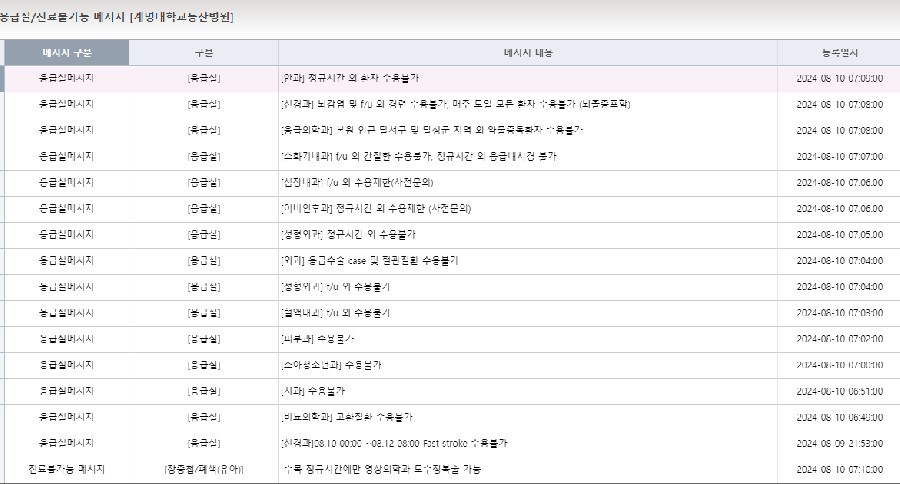
Task: Click the 메시지 구분 column header
Action: (x=66, y=52)
